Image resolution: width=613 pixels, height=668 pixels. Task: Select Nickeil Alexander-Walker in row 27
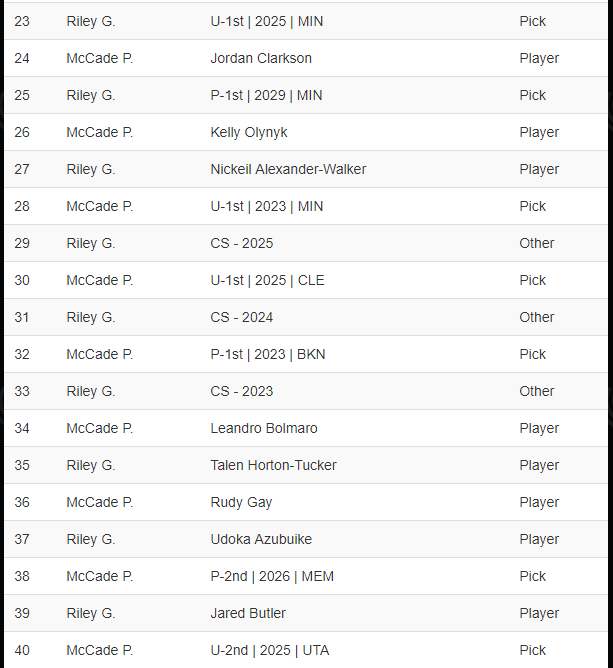click(x=288, y=170)
